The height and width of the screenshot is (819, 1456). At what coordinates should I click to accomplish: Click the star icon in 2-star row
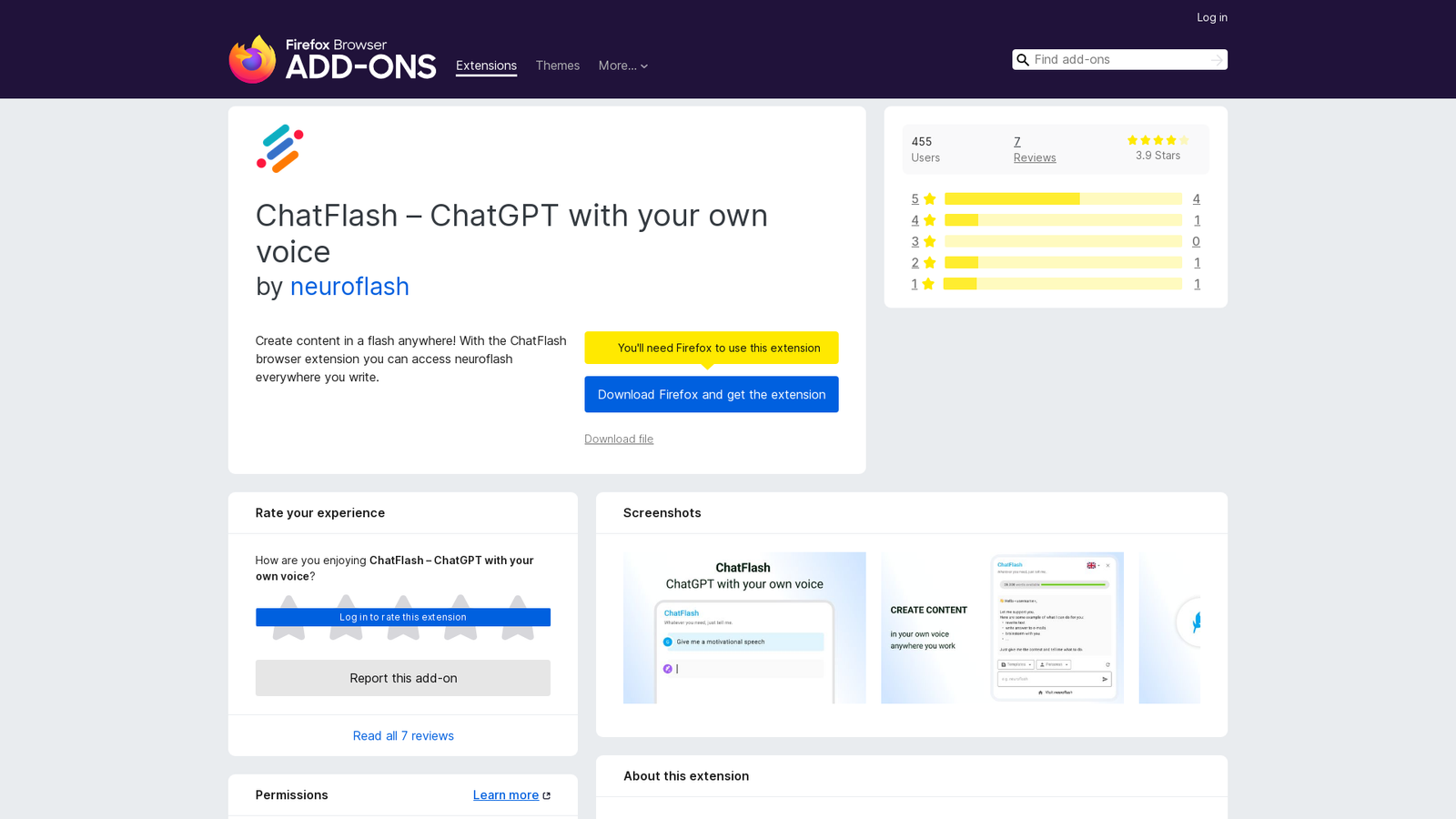(x=930, y=263)
